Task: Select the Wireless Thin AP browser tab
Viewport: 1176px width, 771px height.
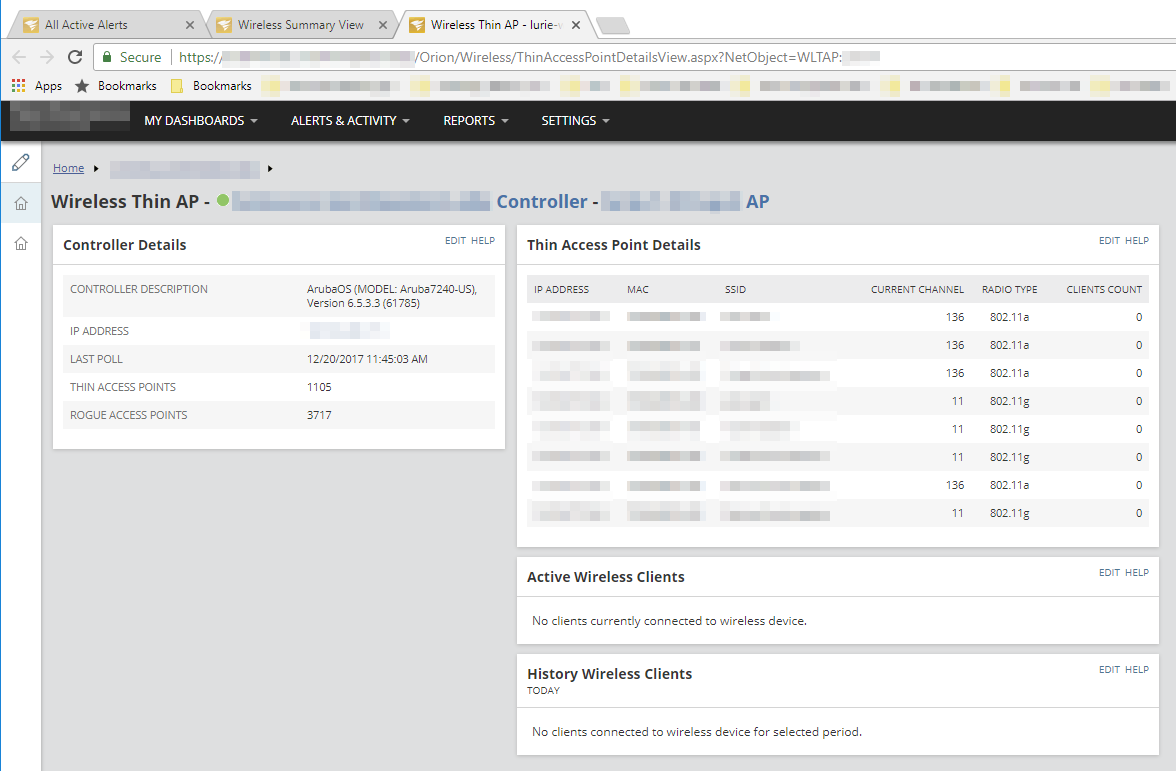Action: click(495, 25)
